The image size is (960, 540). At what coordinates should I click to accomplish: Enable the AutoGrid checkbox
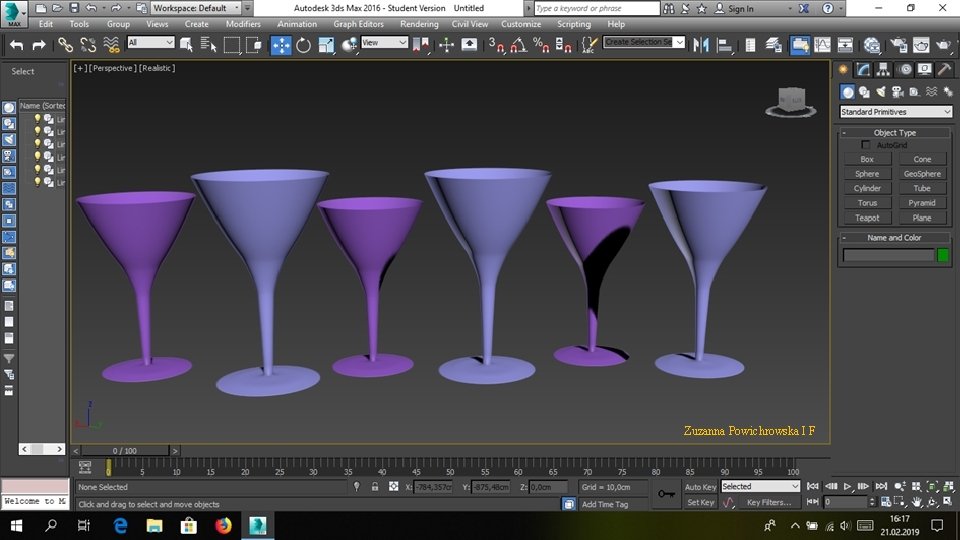click(866, 145)
